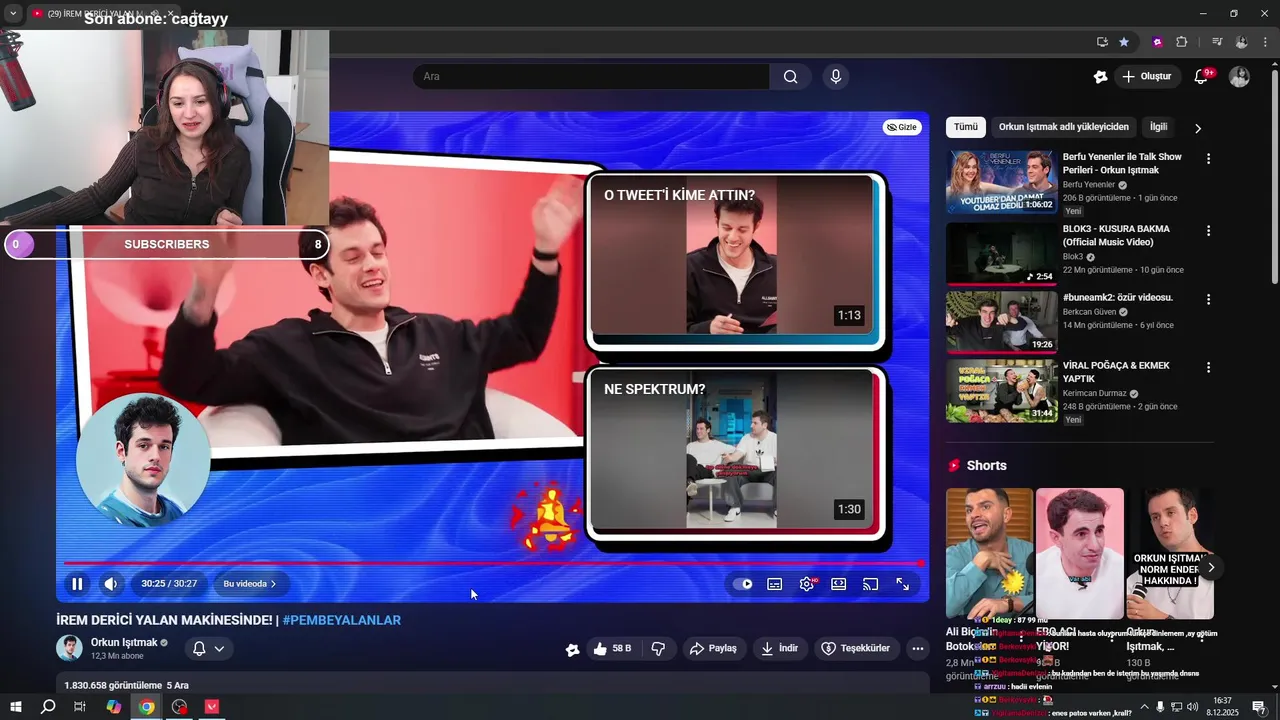
Task: Open more actions three-dot menu under video
Action: tap(917, 649)
